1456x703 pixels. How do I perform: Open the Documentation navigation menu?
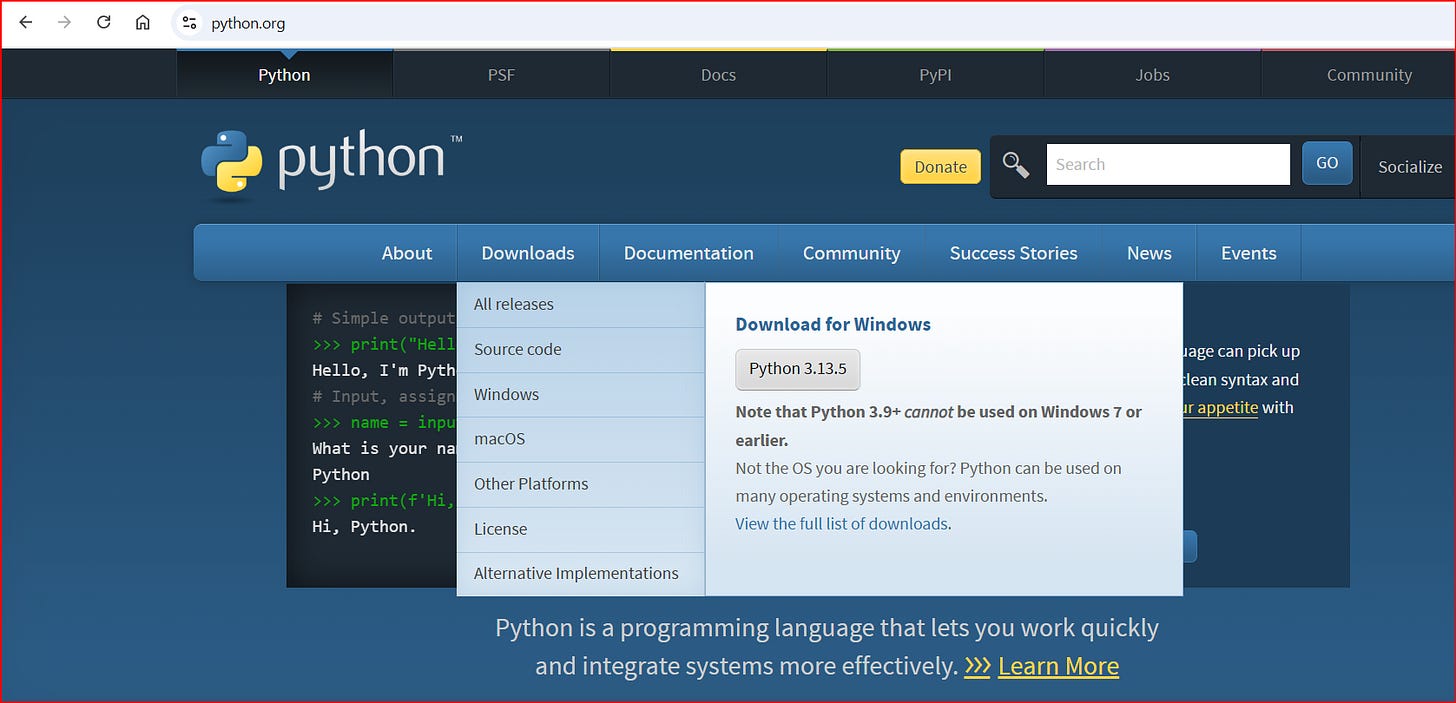pyautogui.click(x=689, y=253)
